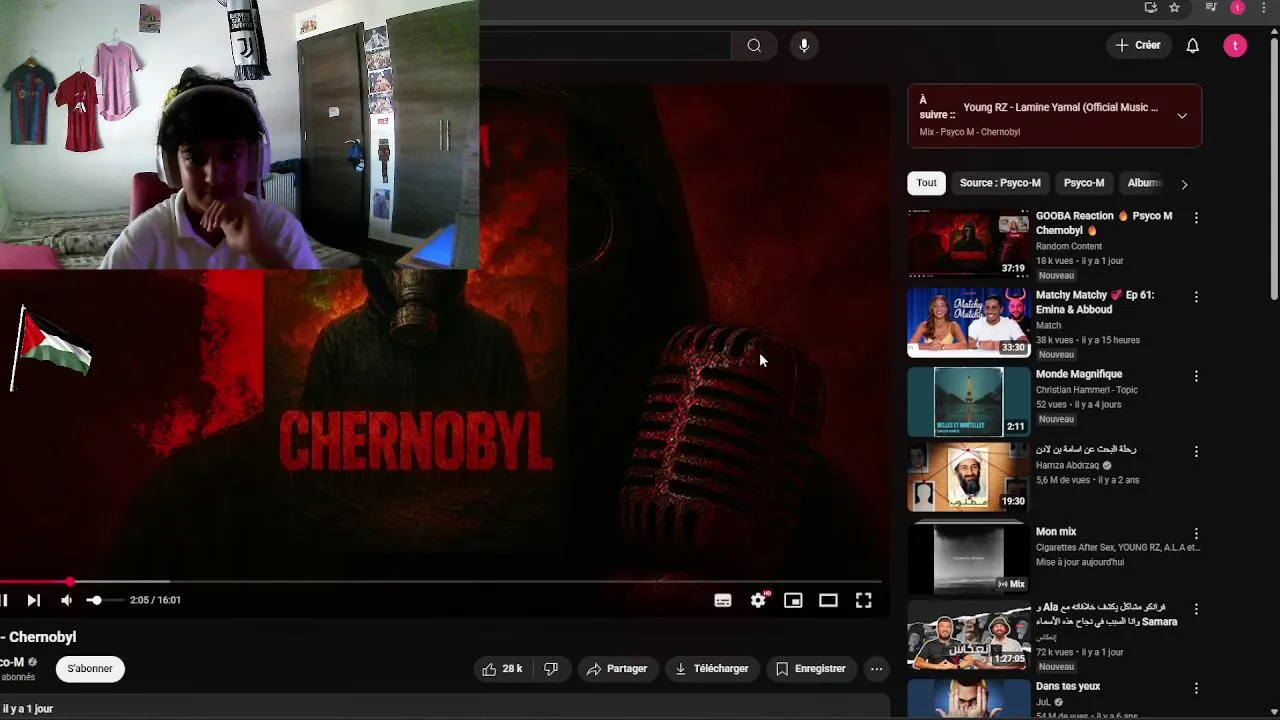The width and height of the screenshot is (1280, 720).
Task: Open GOOBA Reaction Psyco M Chernobyl thumbnail
Action: [968, 243]
